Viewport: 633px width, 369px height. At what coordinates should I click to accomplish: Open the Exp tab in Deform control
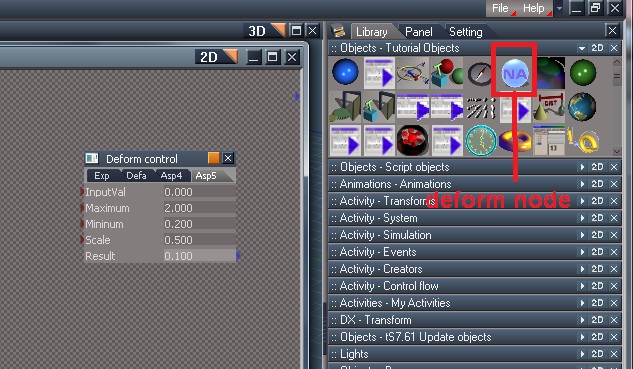[102, 176]
